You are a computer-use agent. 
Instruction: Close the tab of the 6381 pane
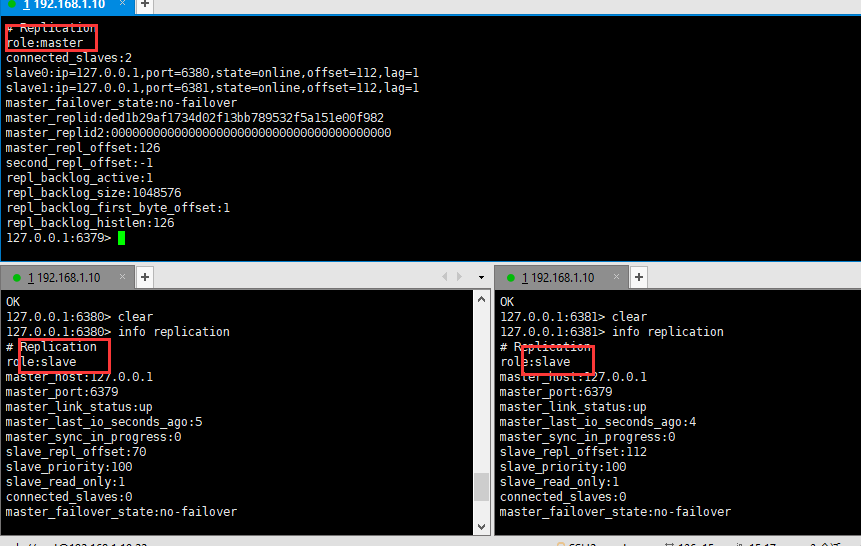pos(617,277)
